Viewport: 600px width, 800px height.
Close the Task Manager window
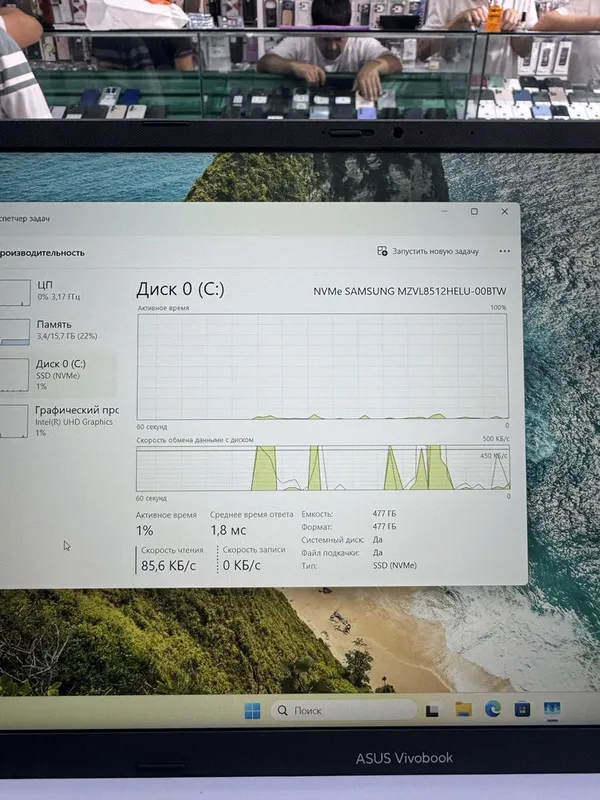coord(505,211)
